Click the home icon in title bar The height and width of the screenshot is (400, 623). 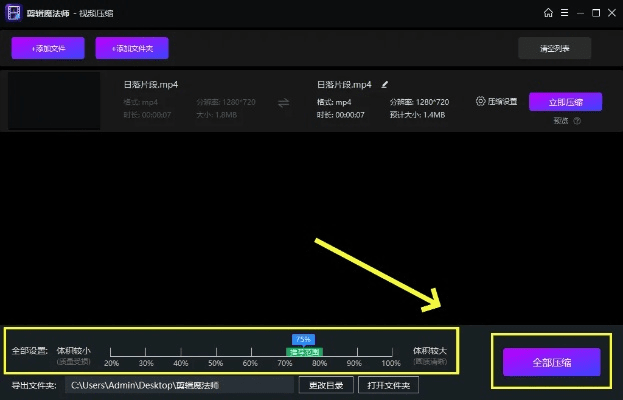(548, 13)
